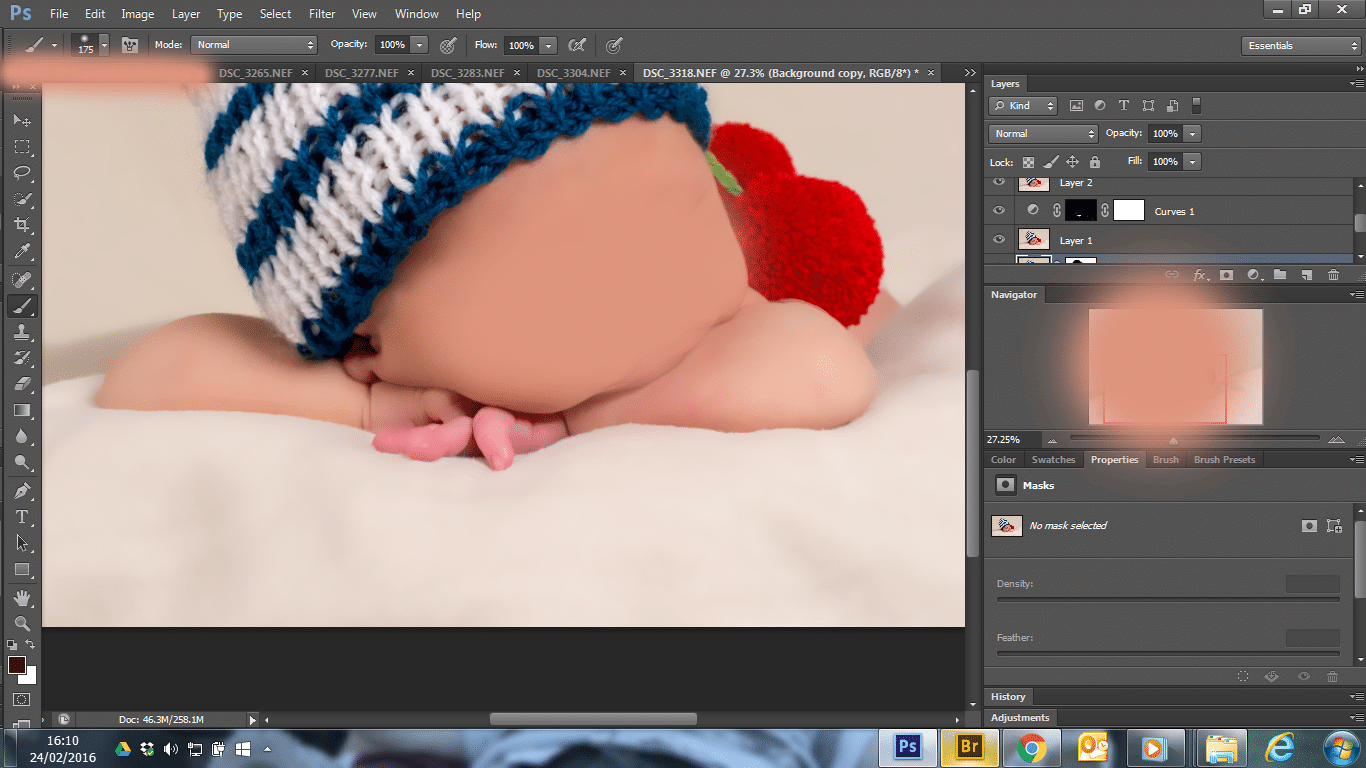Open the Essentials workspace dropdown
This screenshot has width=1366, height=768.
point(1300,46)
